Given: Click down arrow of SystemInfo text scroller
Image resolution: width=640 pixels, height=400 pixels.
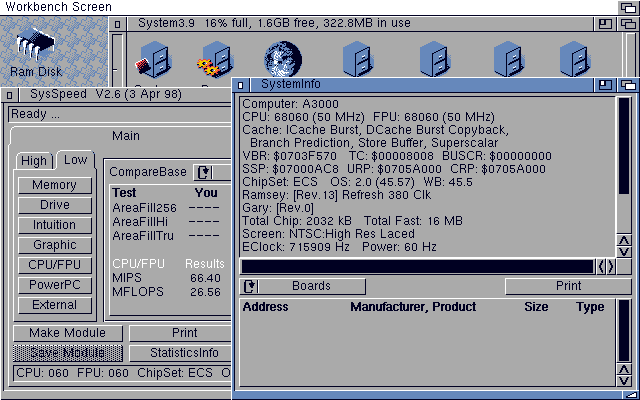Looking at the screenshot, I should pyautogui.click(x=624, y=251).
